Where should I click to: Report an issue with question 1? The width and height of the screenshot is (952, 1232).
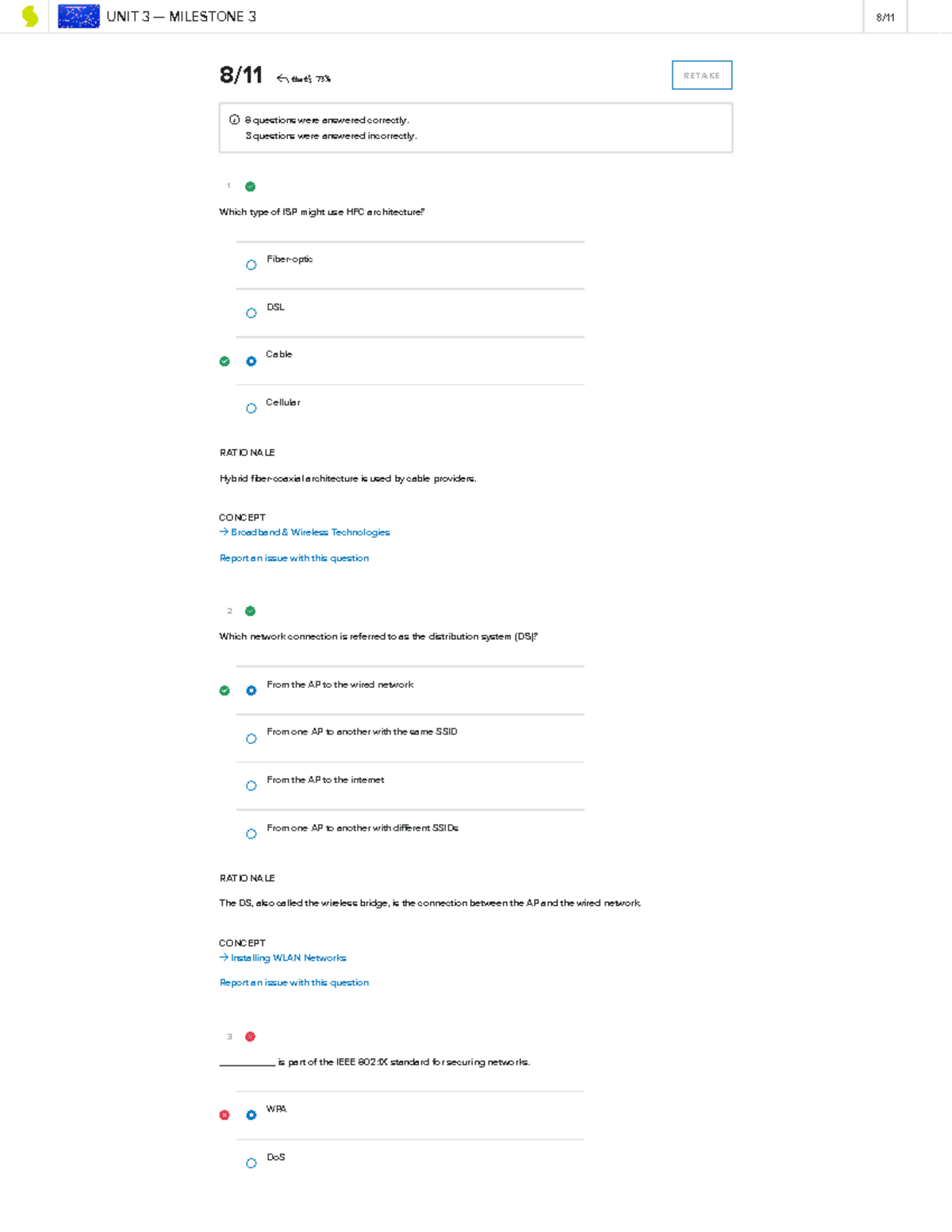[294, 558]
